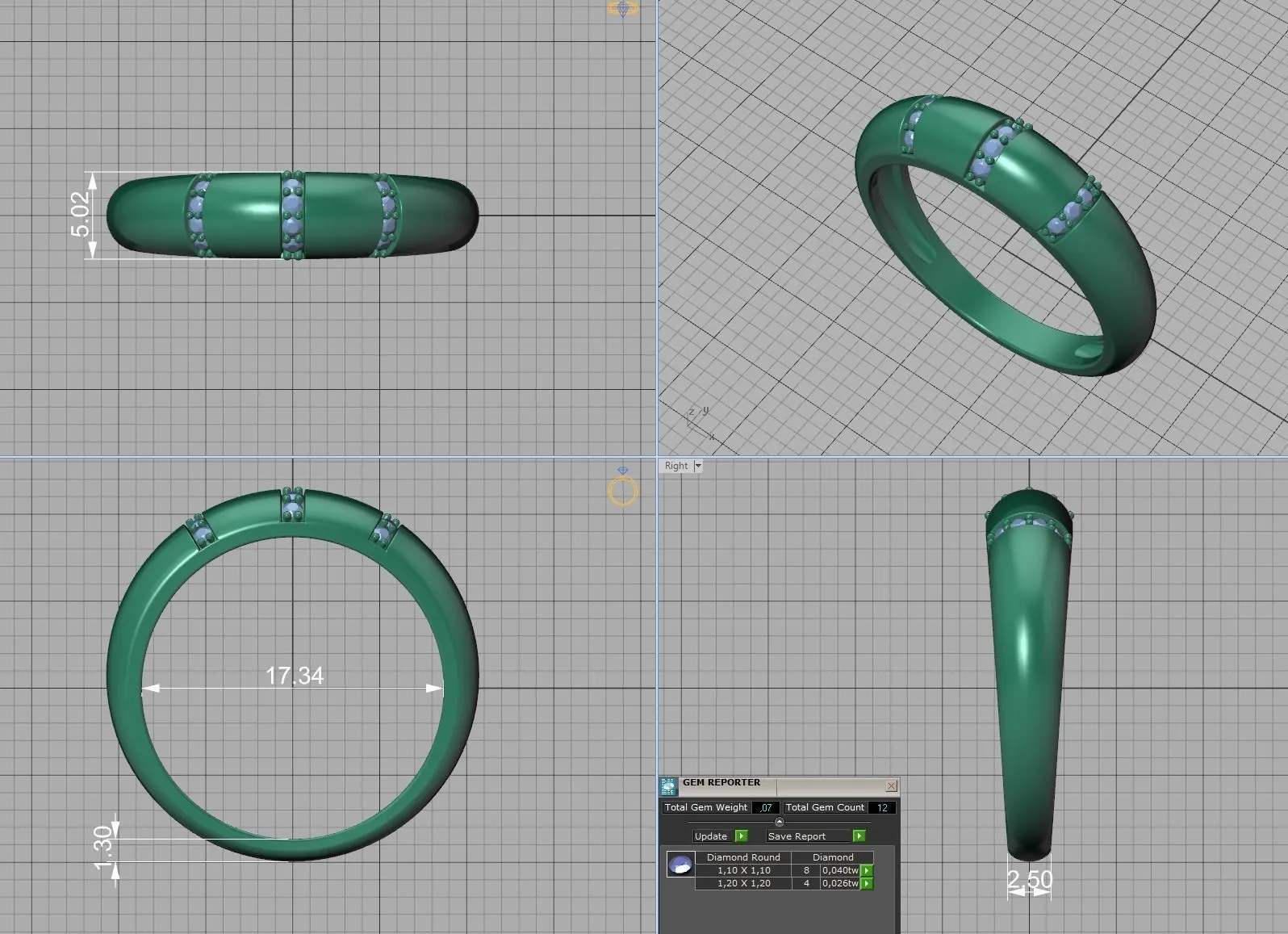The image size is (1288, 934).
Task: Open the Right viewport dropdown arrow
Action: [x=698, y=466]
